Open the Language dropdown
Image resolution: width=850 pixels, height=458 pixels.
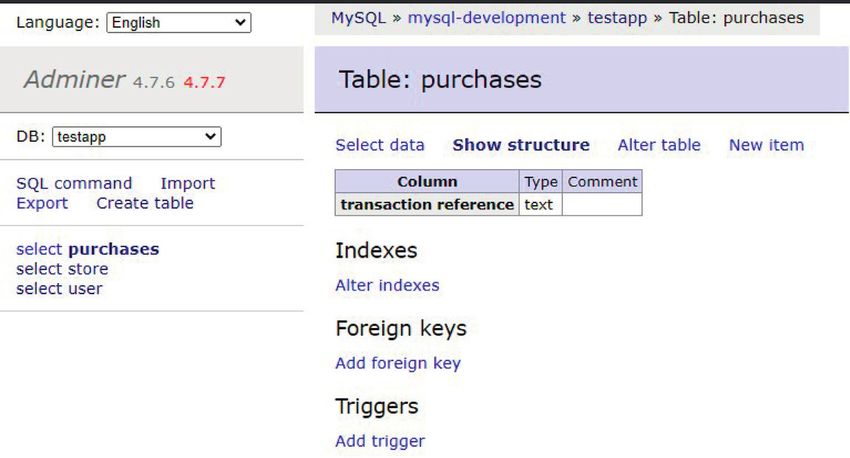[179, 23]
